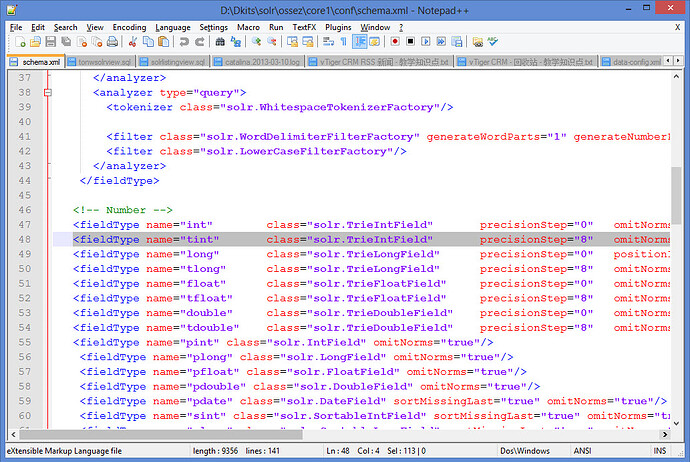Viewport: 690px width, 462px height.
Task: Paste clipboard using the Paste icon
Action: click(x=164, y=42)
